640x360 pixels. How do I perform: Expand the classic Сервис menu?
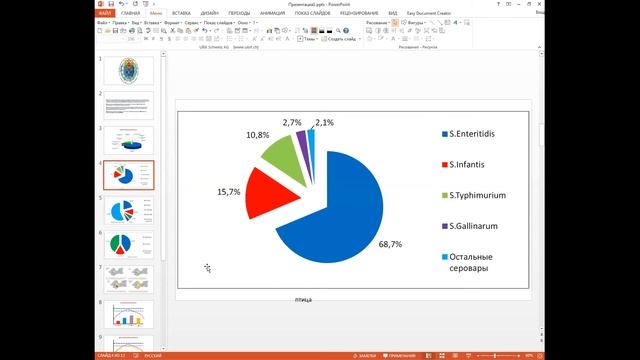tap(192, 23)
